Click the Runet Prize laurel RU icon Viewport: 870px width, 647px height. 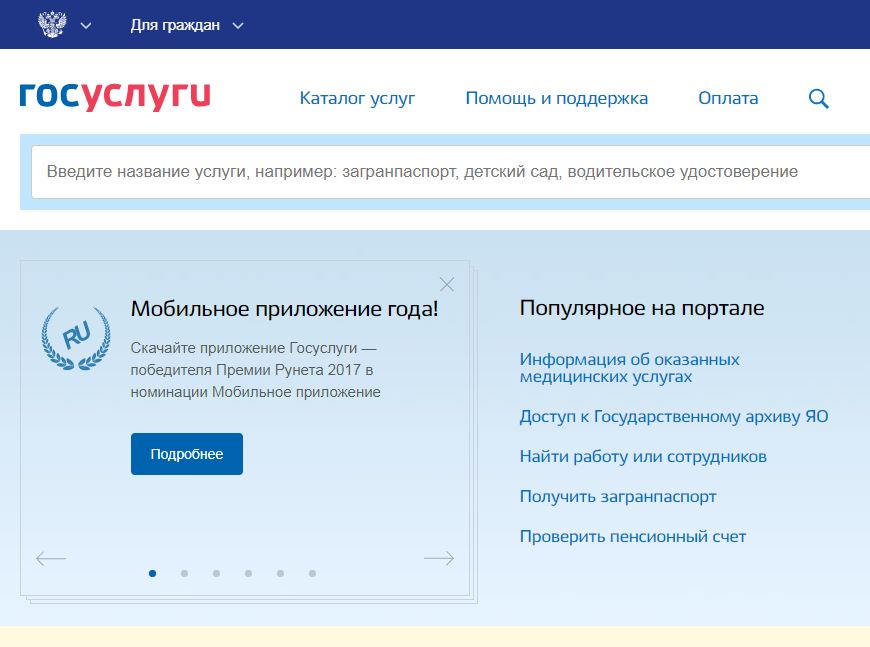pyautogui.click(x=76, y=338)
